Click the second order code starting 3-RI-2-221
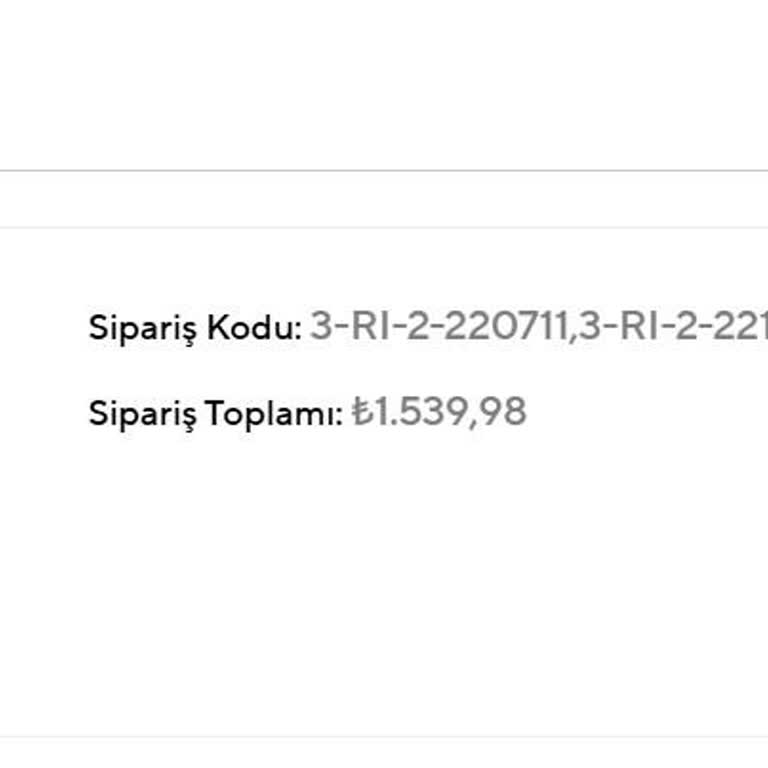 tap(673, 327)
